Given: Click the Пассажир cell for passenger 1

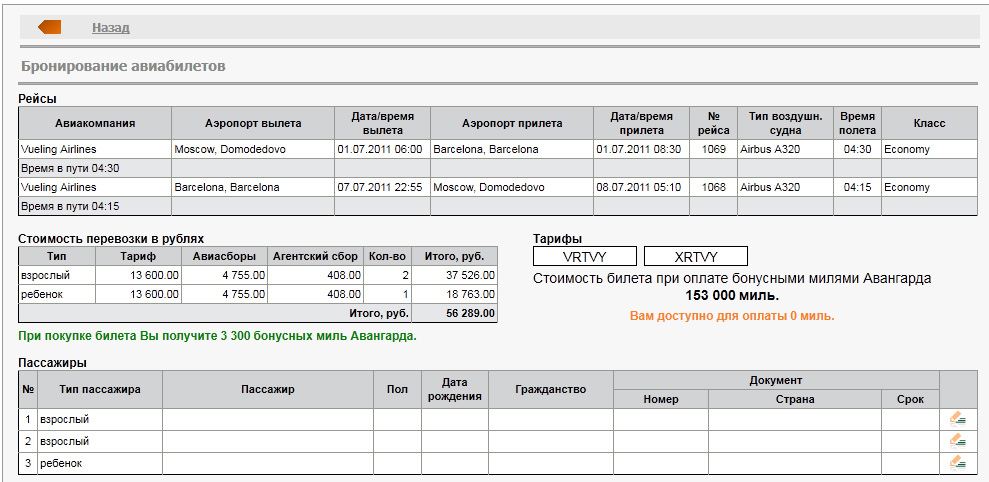Looking at the screenshot, I should point(267,419).
